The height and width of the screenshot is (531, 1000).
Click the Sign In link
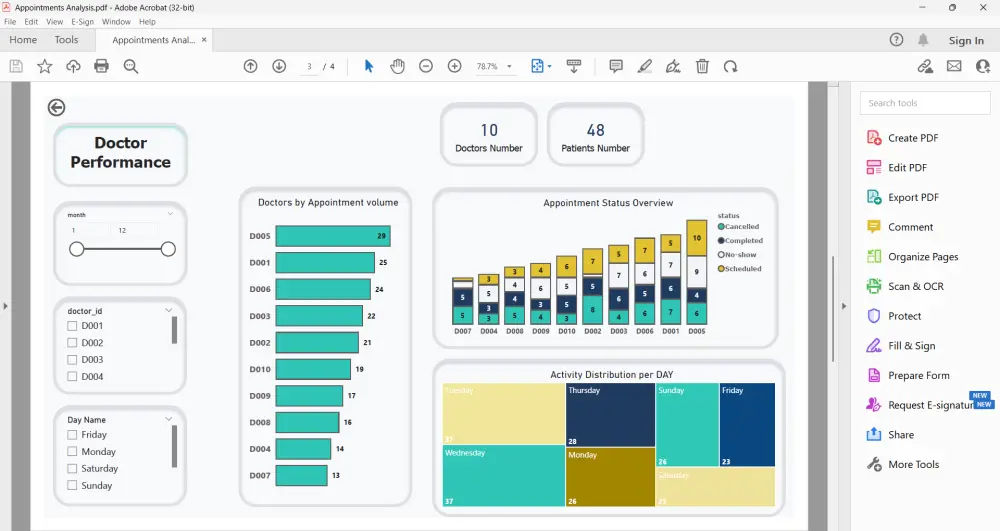(x=966, y=41)
